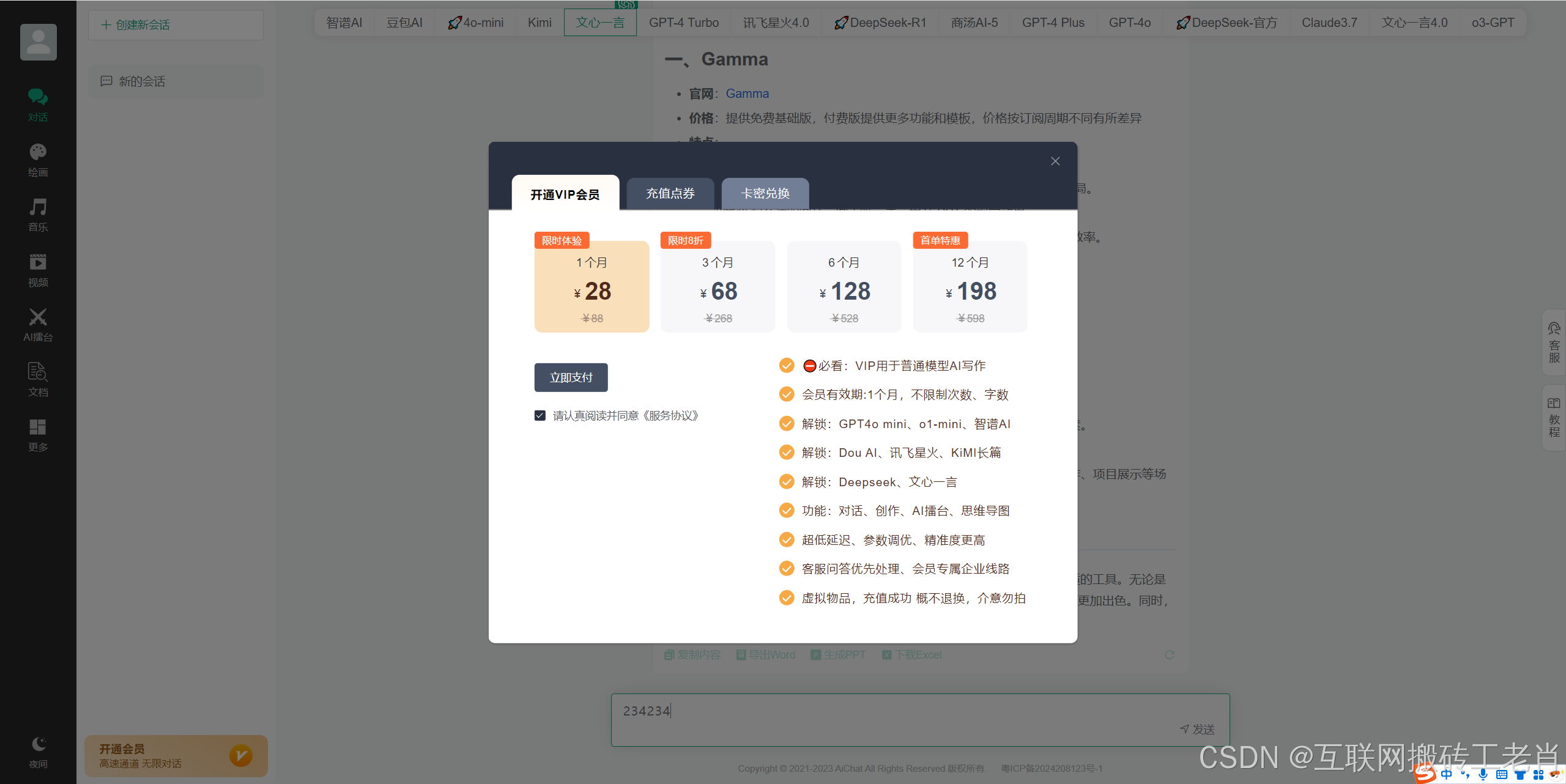Open the AI擂台 arena icon

[38, 318]
